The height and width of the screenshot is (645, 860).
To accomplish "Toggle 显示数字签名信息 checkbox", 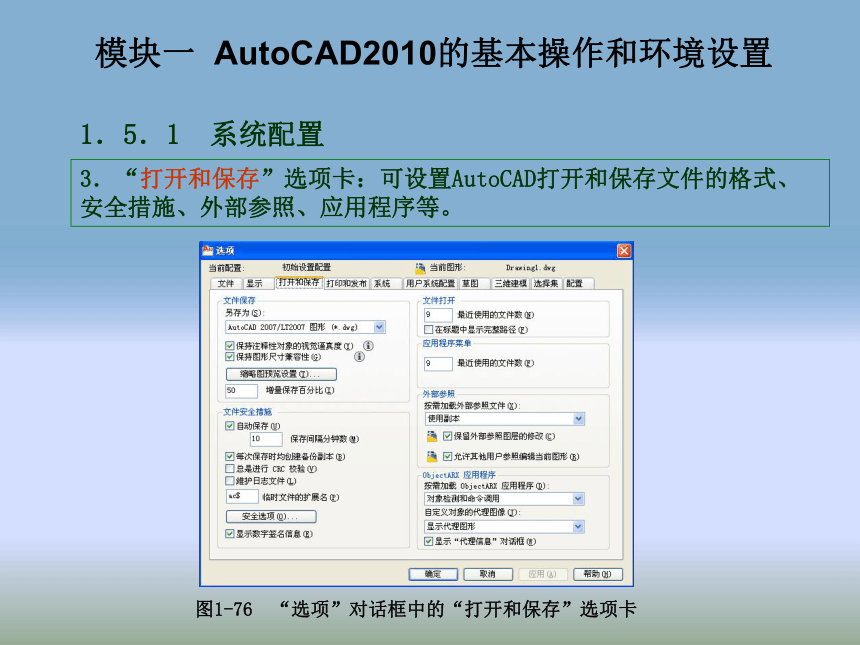I will (x=230, y=533).
